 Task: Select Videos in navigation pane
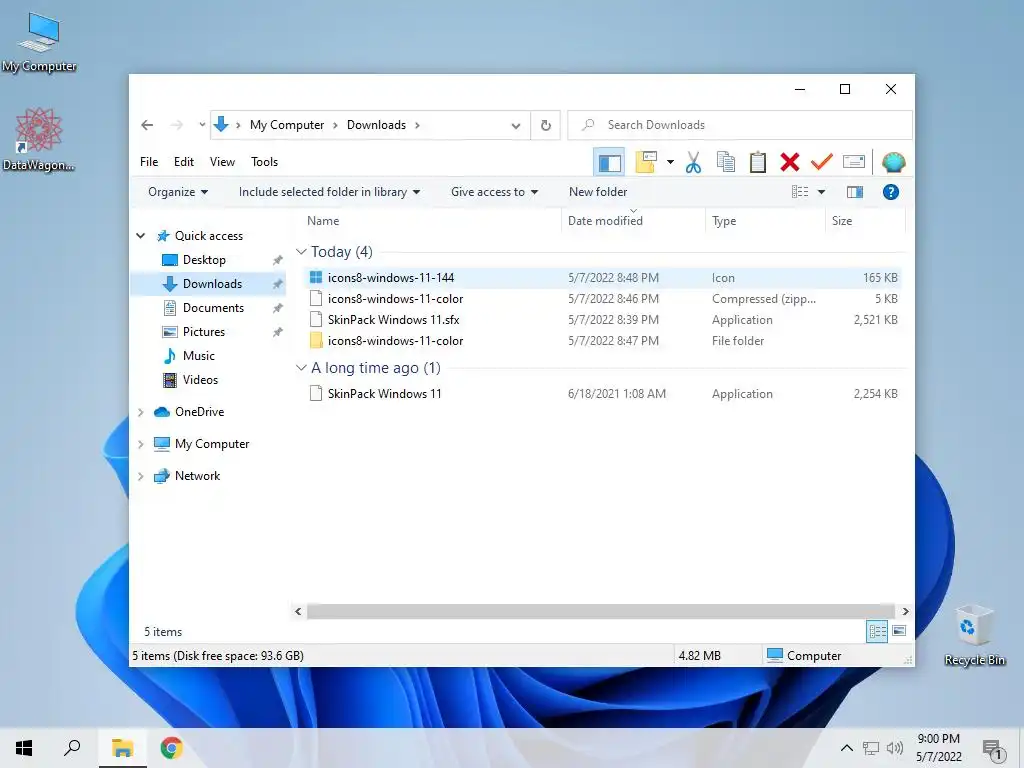200,380
